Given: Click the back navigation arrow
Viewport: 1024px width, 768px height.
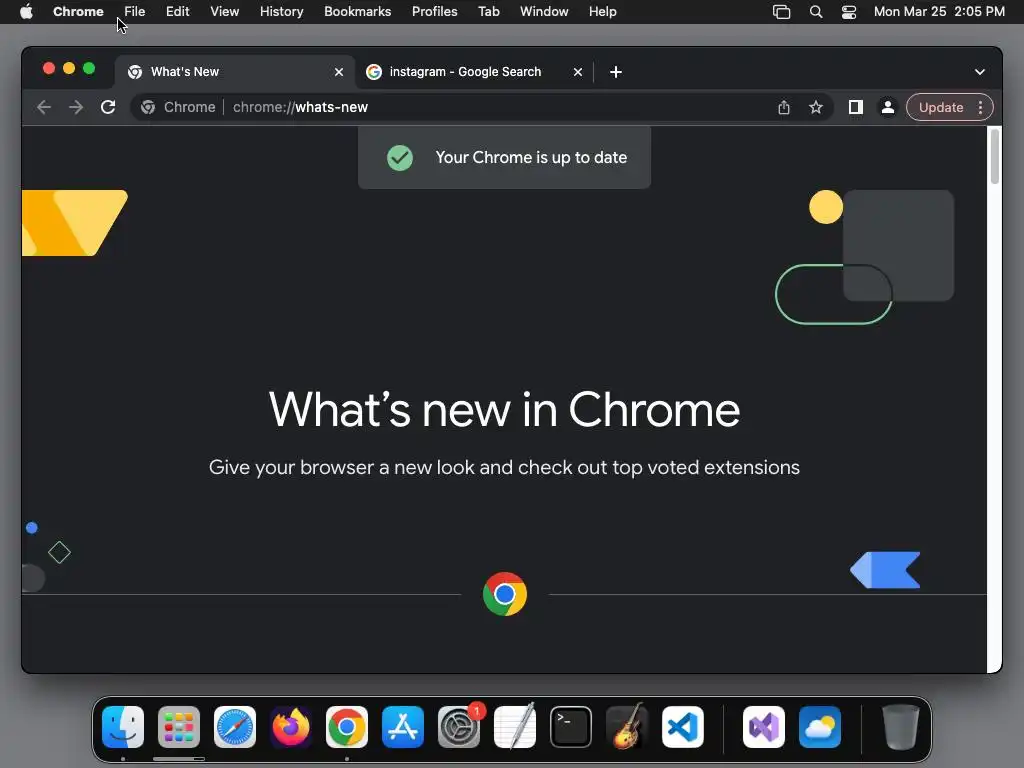Looking at the screenshot, I should [x=44, y=107].
